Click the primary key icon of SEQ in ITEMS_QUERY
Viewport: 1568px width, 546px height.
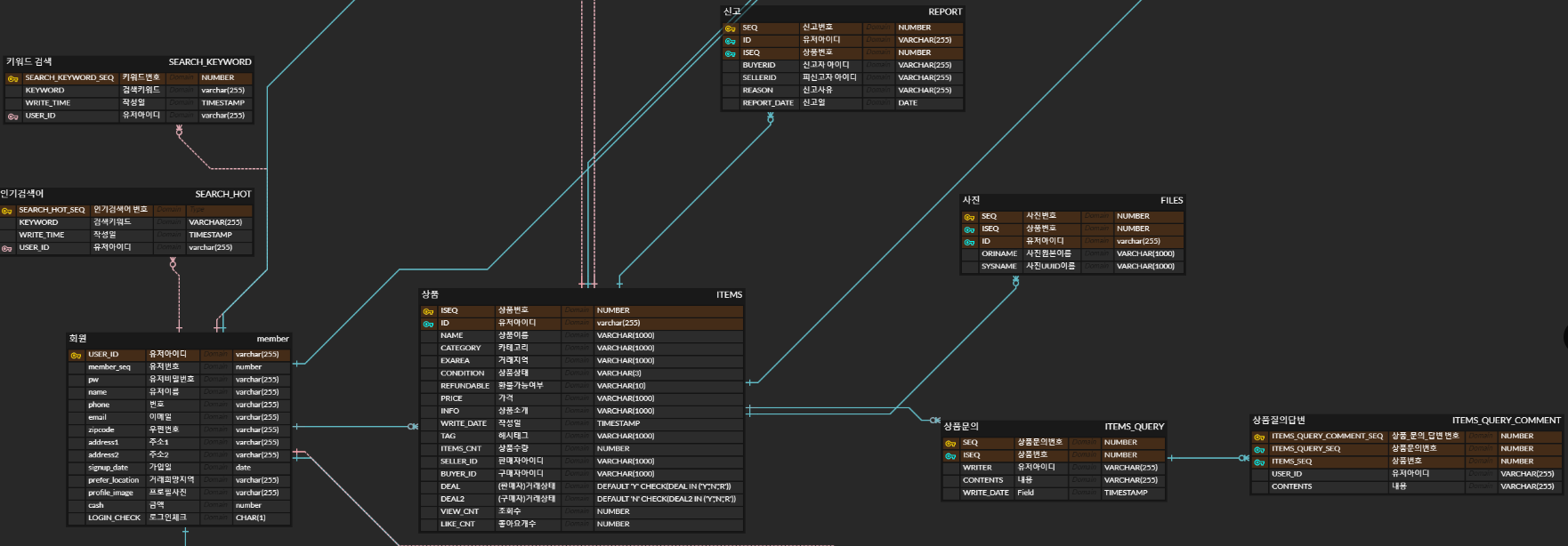[950, 443]
